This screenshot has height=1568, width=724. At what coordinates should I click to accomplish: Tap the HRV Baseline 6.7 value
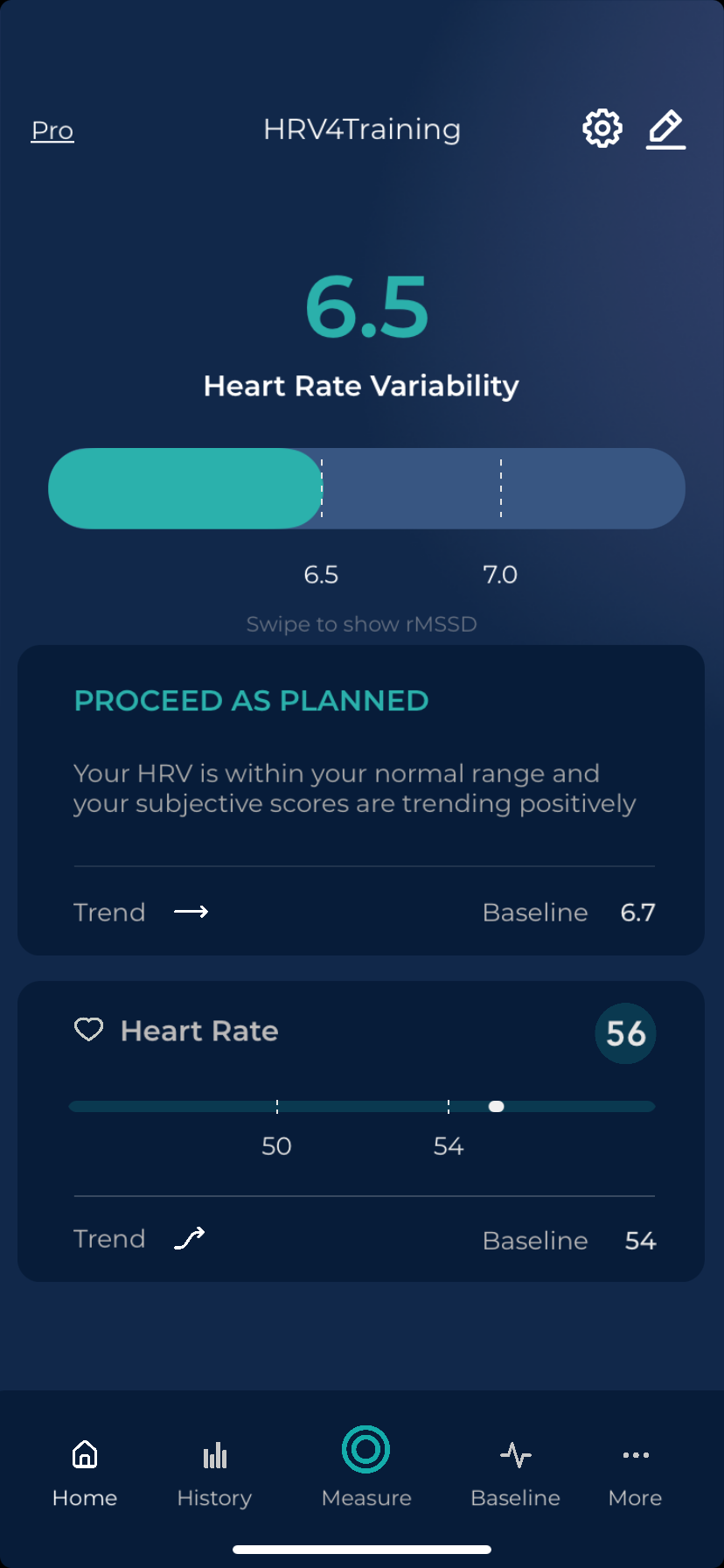638,913
